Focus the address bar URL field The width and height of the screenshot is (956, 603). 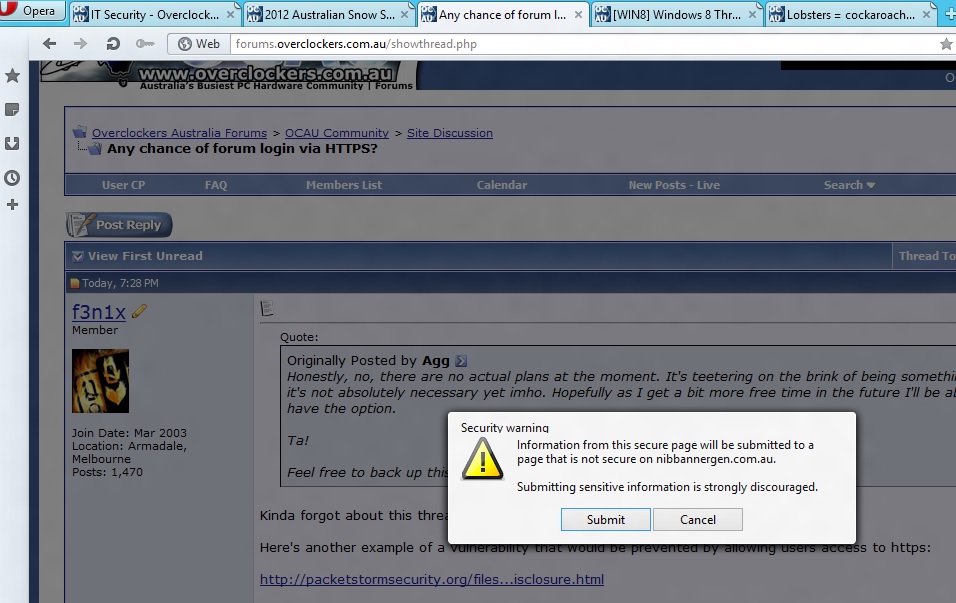point(582,44)
